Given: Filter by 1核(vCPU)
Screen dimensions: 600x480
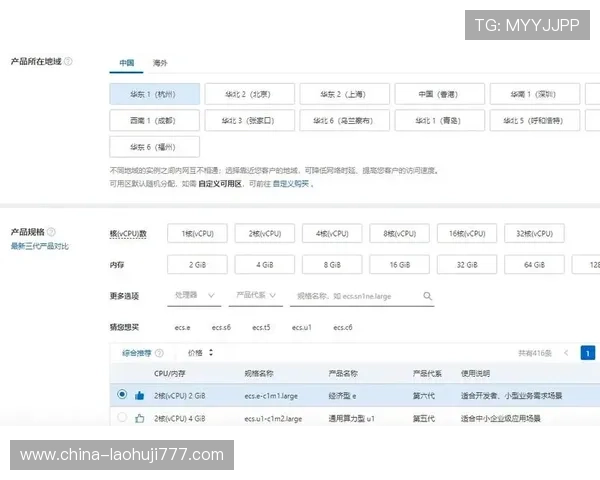Looking at the screenshot, I should pos(197,233).
